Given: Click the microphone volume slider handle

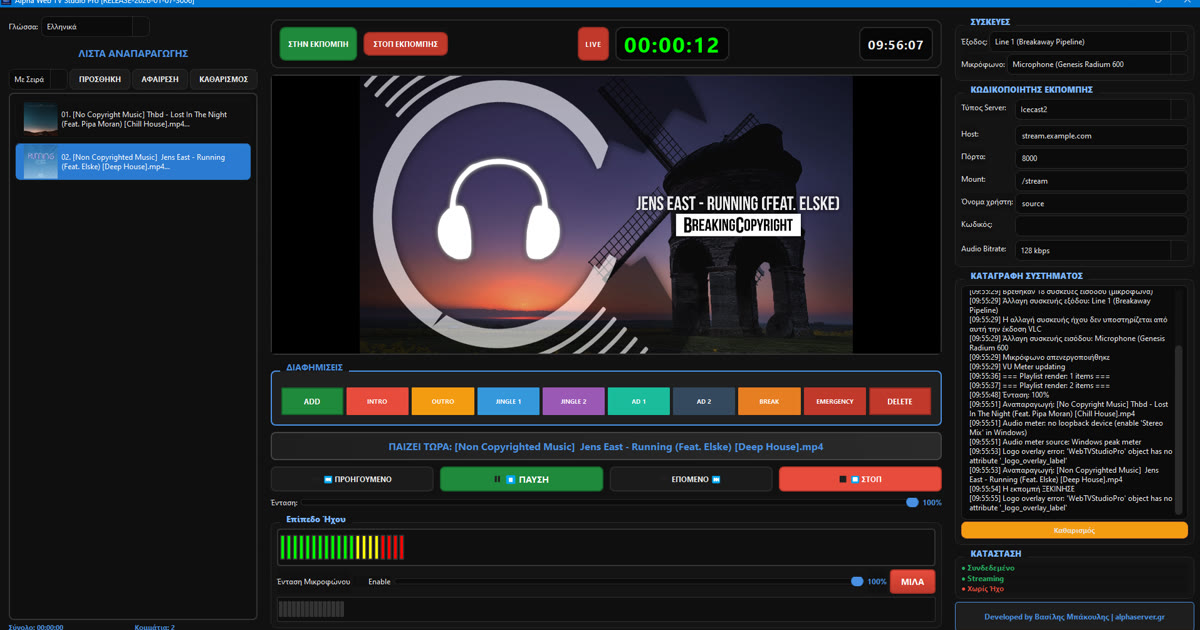Looking at the screenshot, I should click(x=857, y=581).
